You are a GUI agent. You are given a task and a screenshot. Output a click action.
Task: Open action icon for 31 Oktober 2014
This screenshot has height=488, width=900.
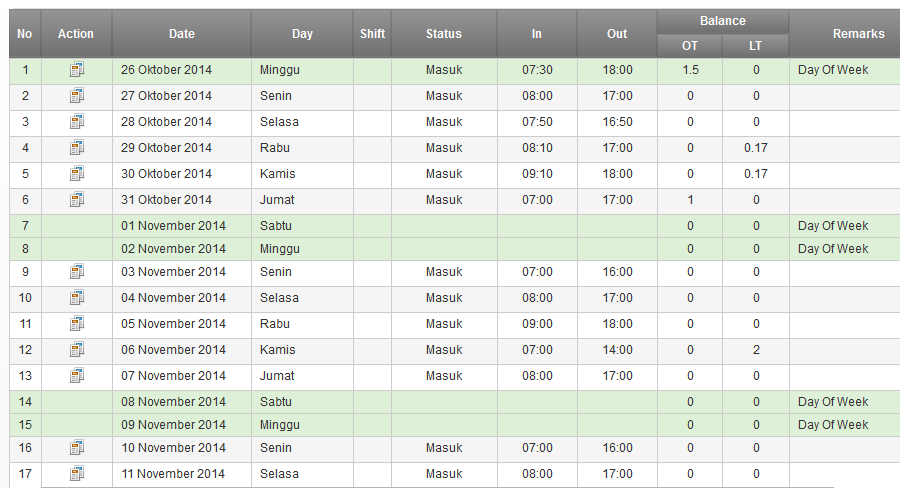77,199
